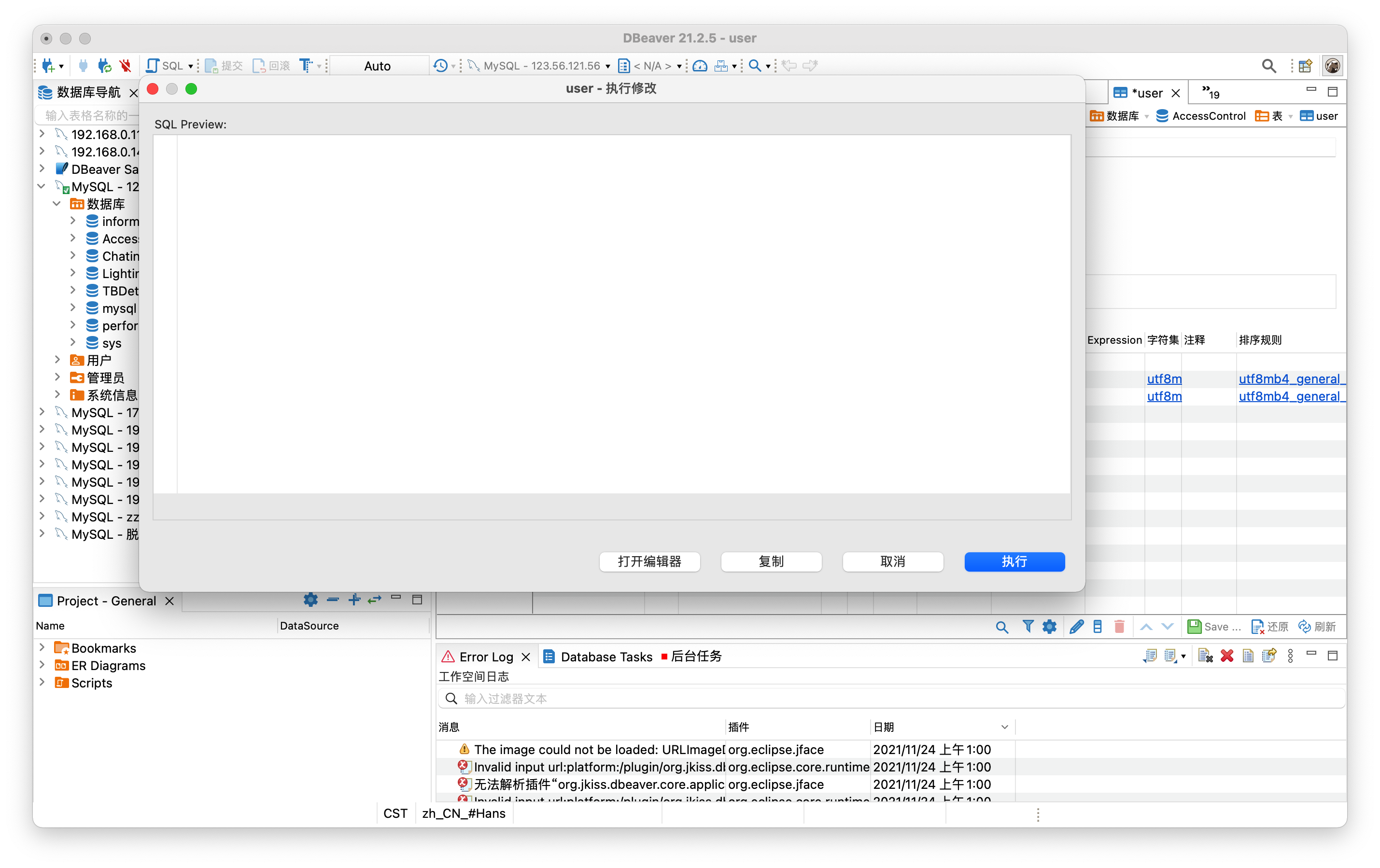Click the 执行 button to execute changes
1380x868 pixels.
tap(1014, 561)
